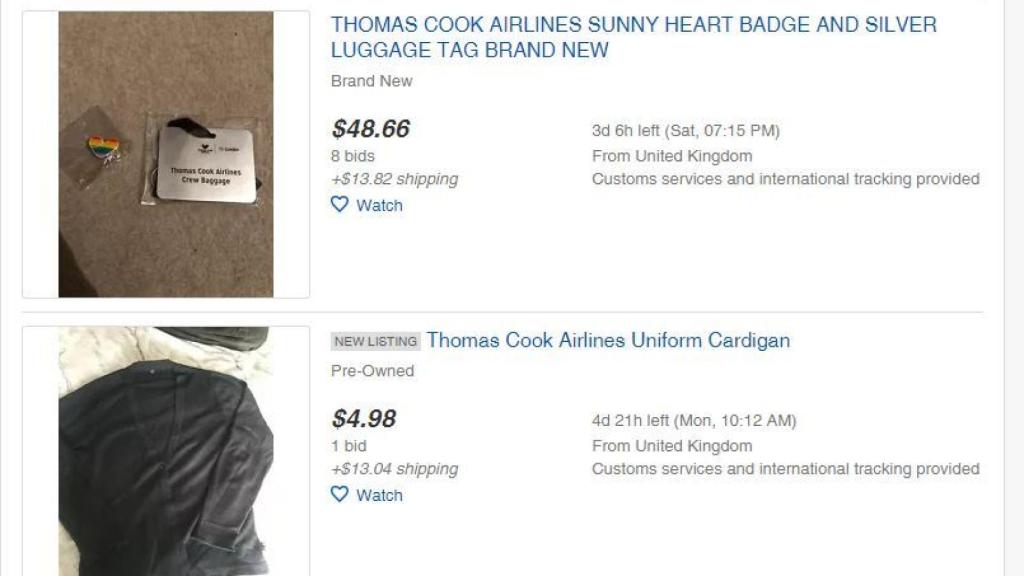Click the Brand New condition label

coord(371,81)
